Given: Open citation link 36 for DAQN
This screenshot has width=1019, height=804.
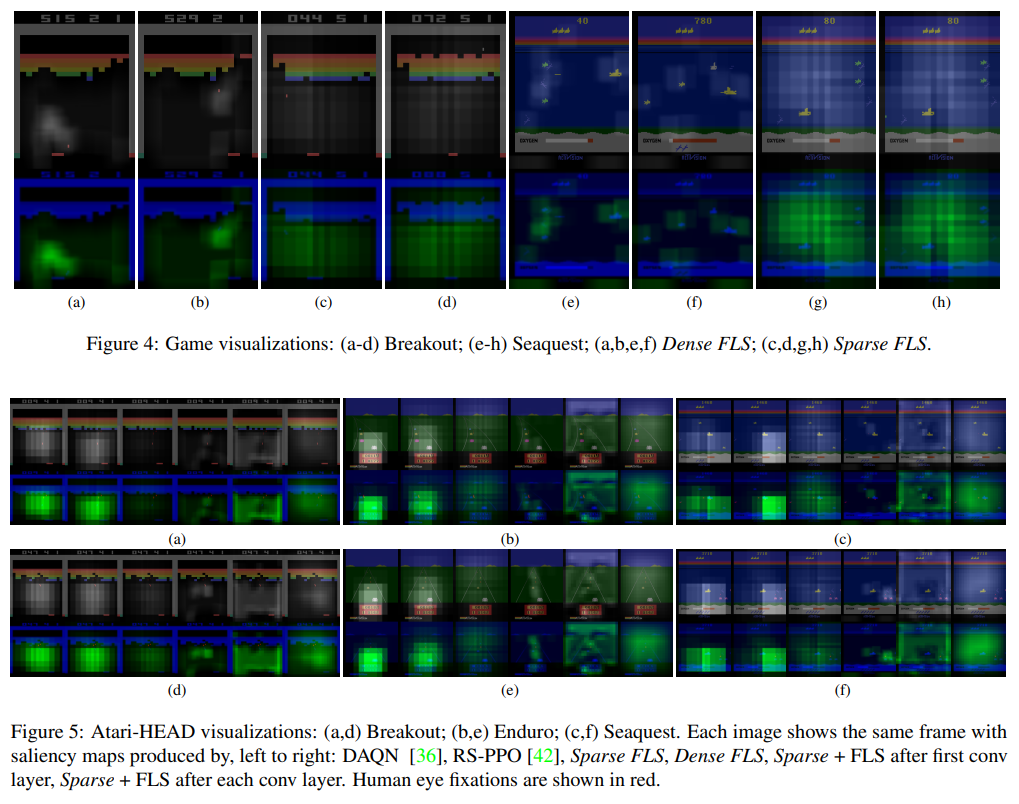Looking at the screenshot, I should coord(426,756).
